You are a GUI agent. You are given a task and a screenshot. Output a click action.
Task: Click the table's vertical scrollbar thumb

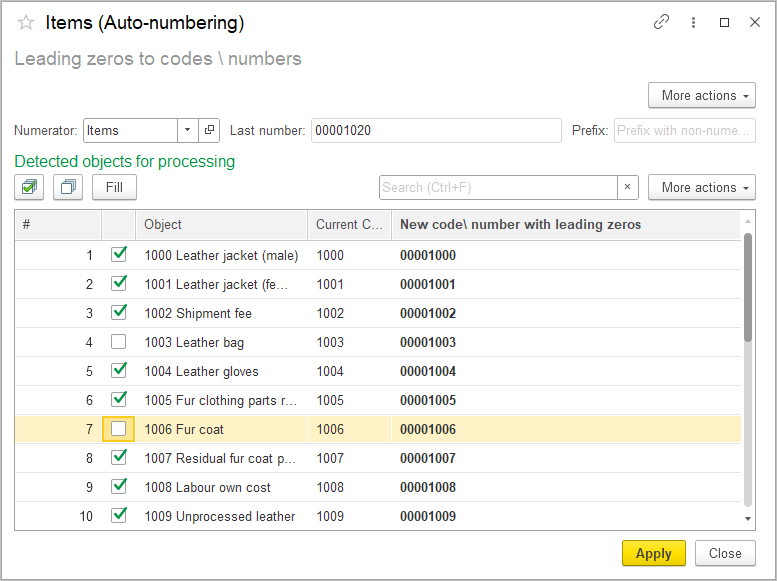[748, 288]
